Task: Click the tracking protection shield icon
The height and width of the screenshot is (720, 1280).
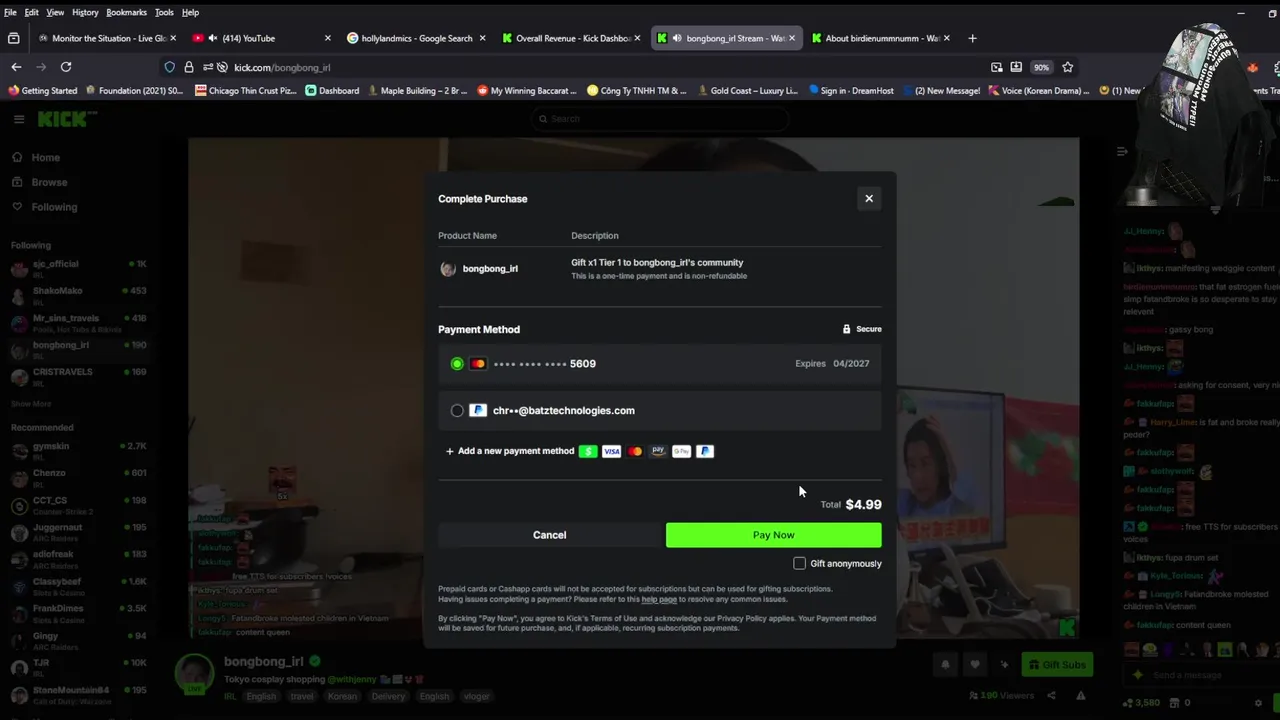Action: tap(169, 67)
